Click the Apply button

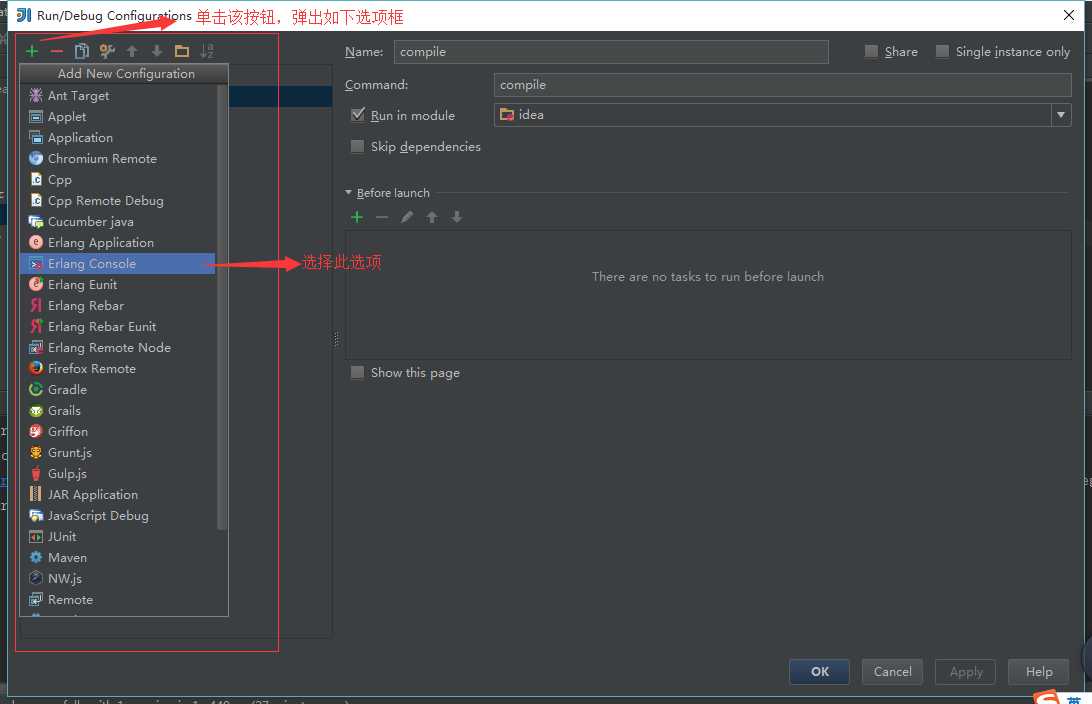pyautogui.click(x=965, y=671)
